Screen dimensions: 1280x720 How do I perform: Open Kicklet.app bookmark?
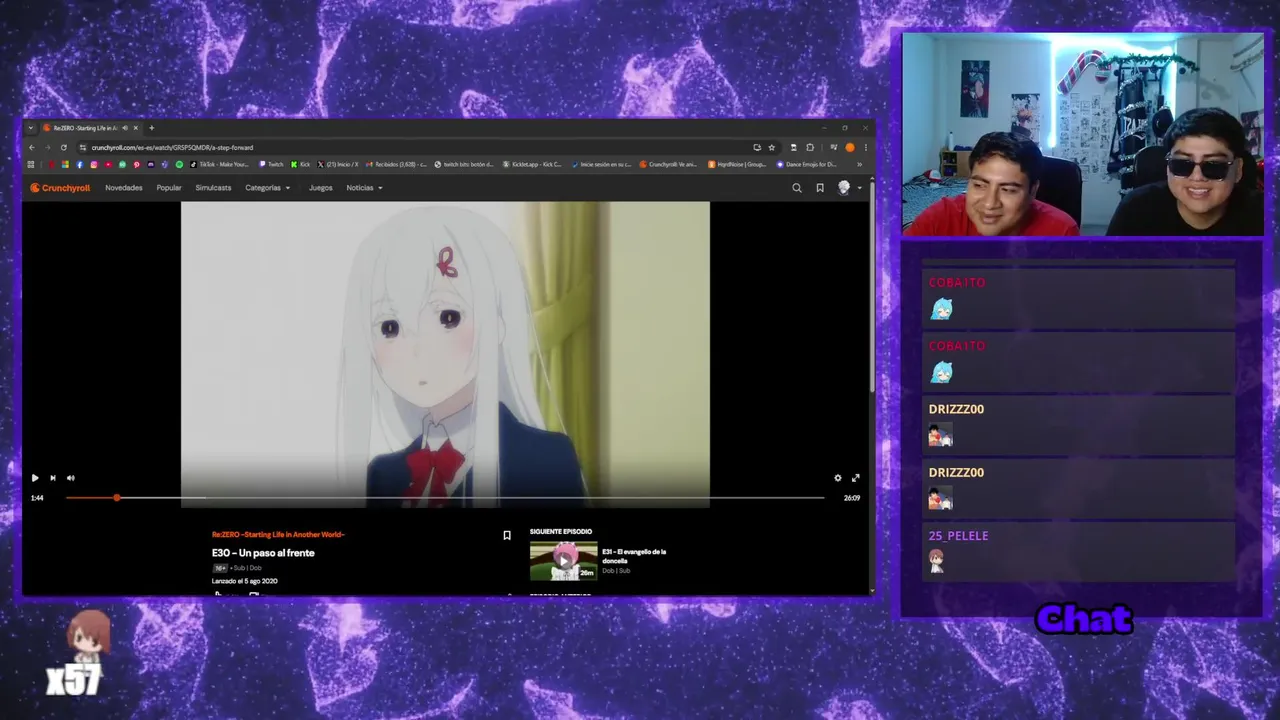click(532, 164)
